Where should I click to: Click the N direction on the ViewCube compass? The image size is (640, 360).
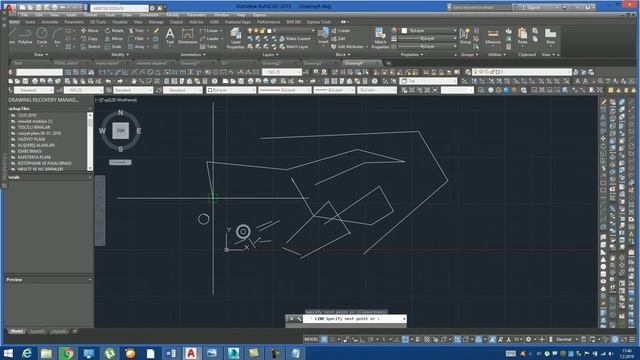pyautogui.click(x=120, y=113)
